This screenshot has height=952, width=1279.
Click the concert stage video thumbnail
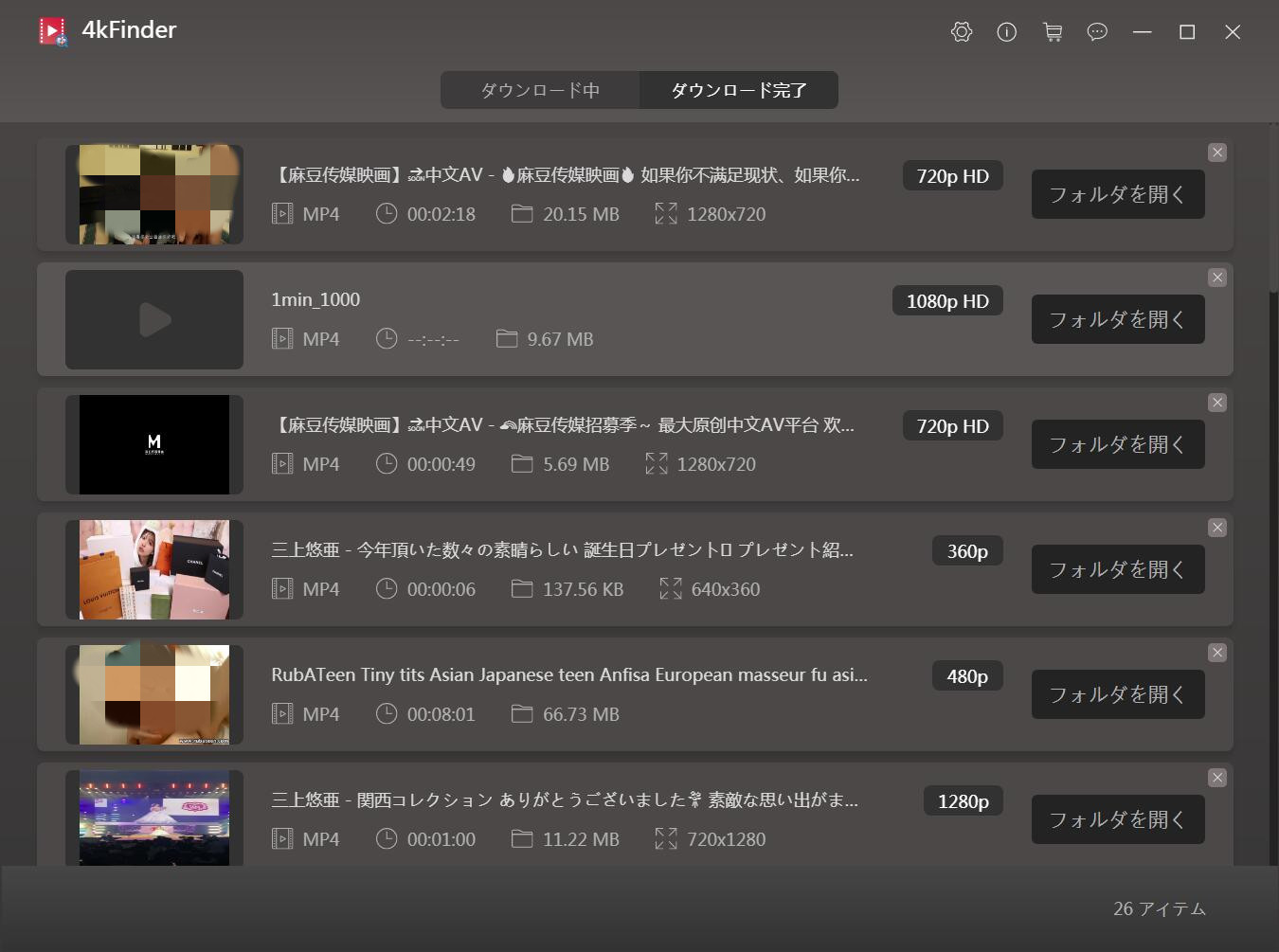(x=154, y=817)
